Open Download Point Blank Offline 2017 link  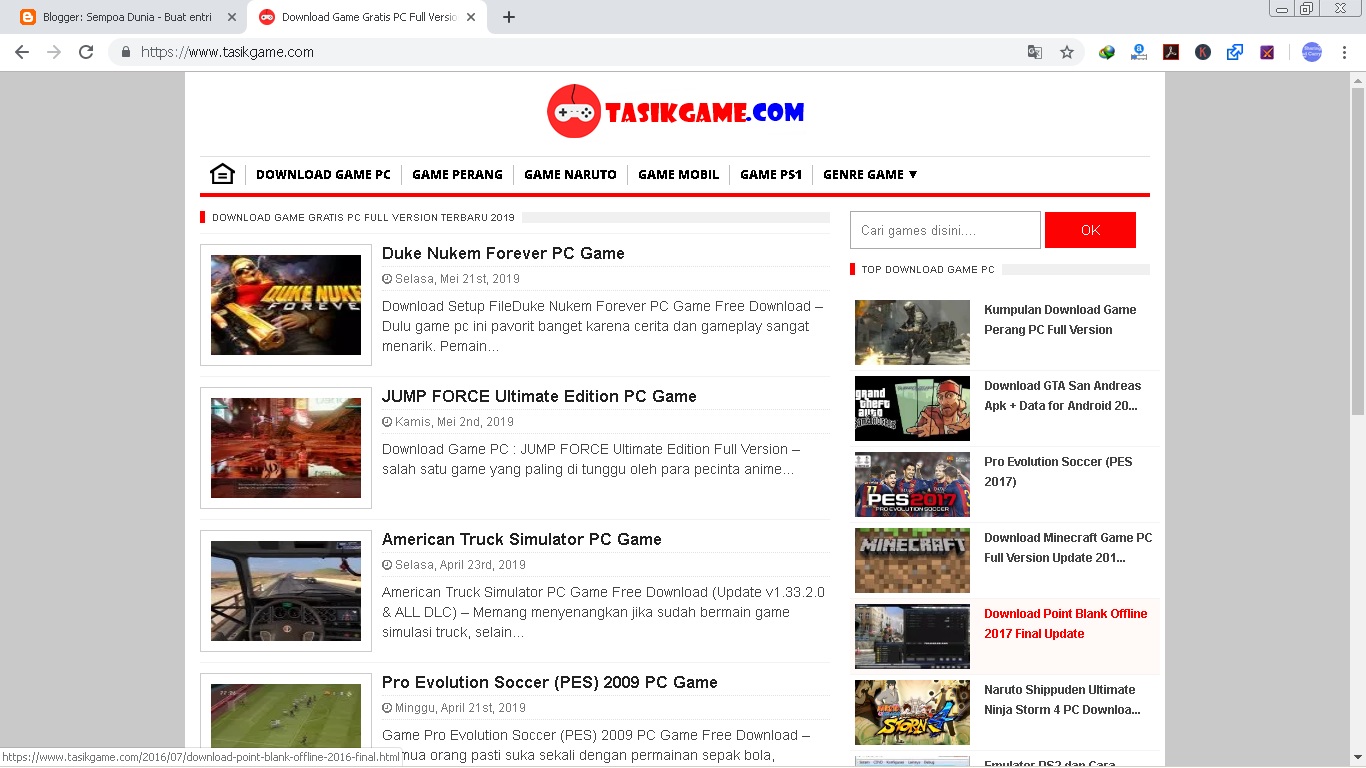(x=1066, y=624)
